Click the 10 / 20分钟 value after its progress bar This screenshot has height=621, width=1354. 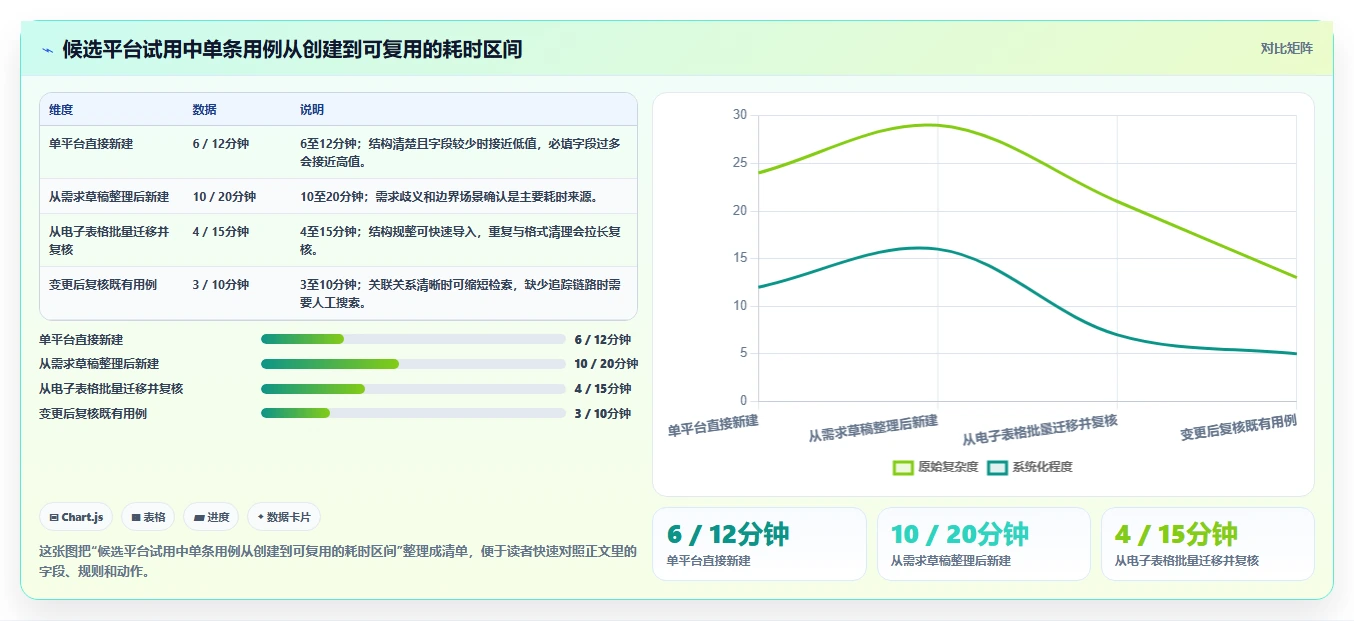pyautogui.click(x=606, y=364)
